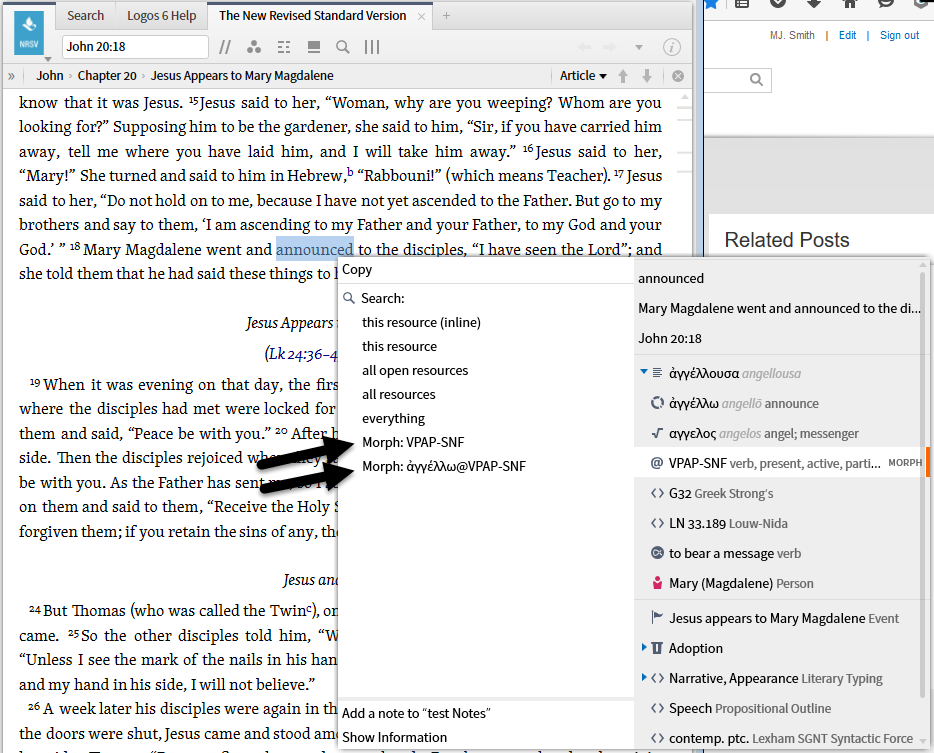Viewport: 934px width, 753px height.
Task: Choose 'all resources' search option
Action: click(398, 394)
